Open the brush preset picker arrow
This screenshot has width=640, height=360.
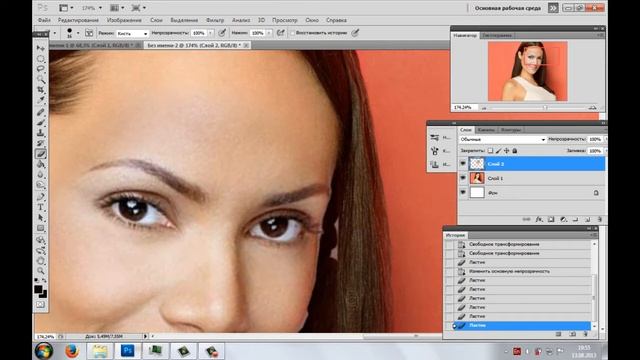(x=78, y=33)
